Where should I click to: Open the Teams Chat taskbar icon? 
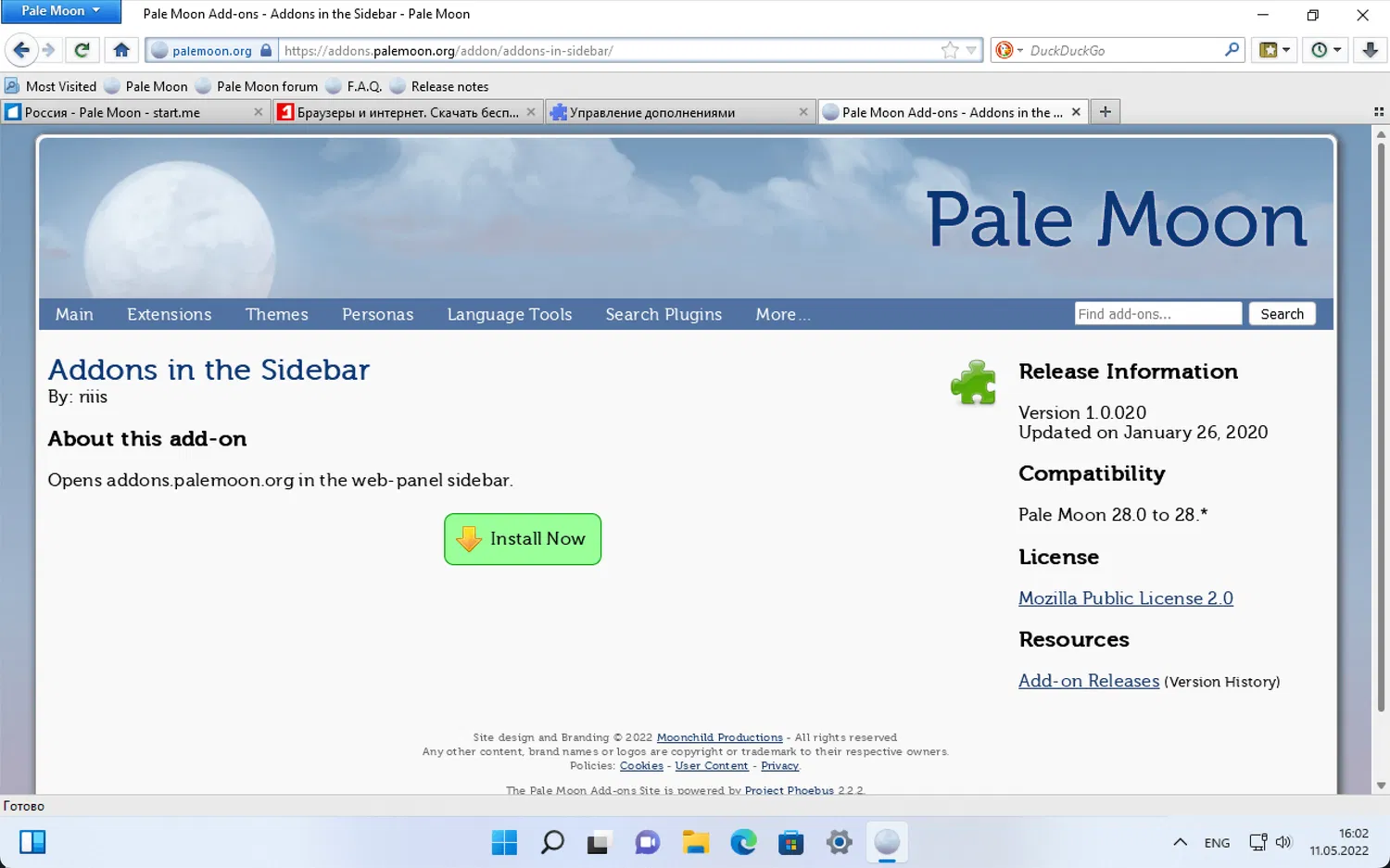click(647, 842)
